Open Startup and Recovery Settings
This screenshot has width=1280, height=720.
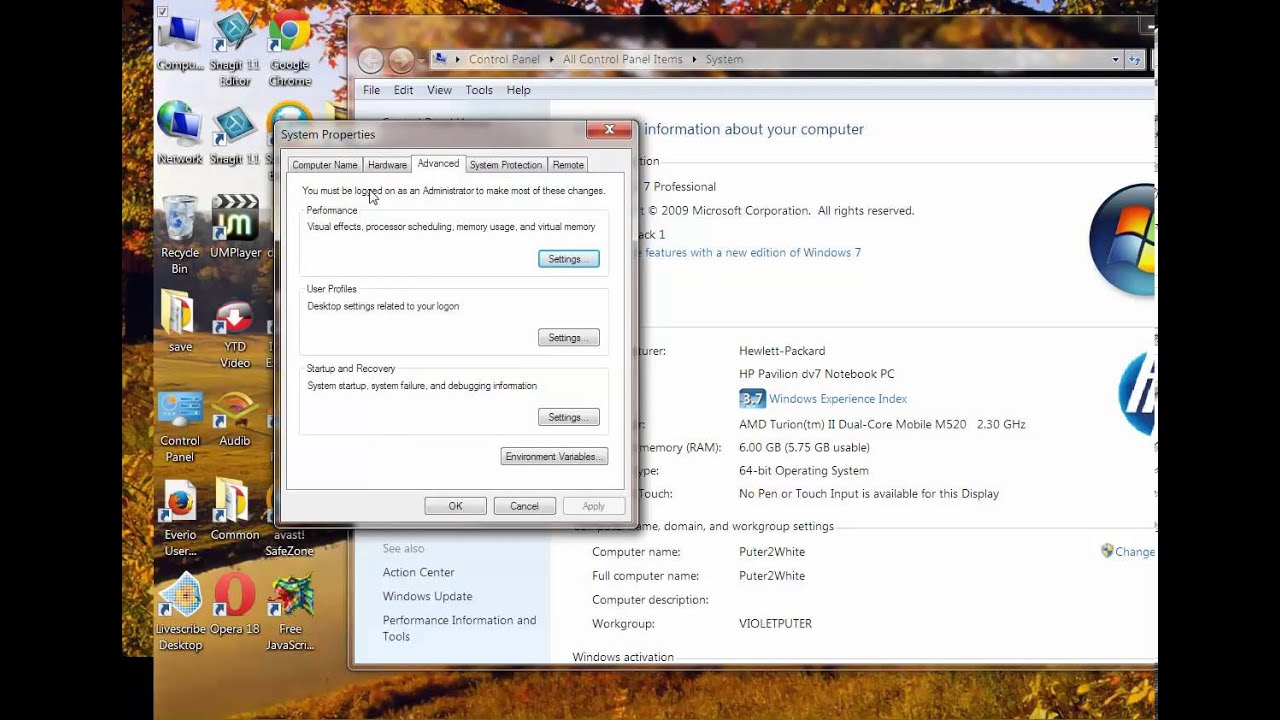[569, 417]
